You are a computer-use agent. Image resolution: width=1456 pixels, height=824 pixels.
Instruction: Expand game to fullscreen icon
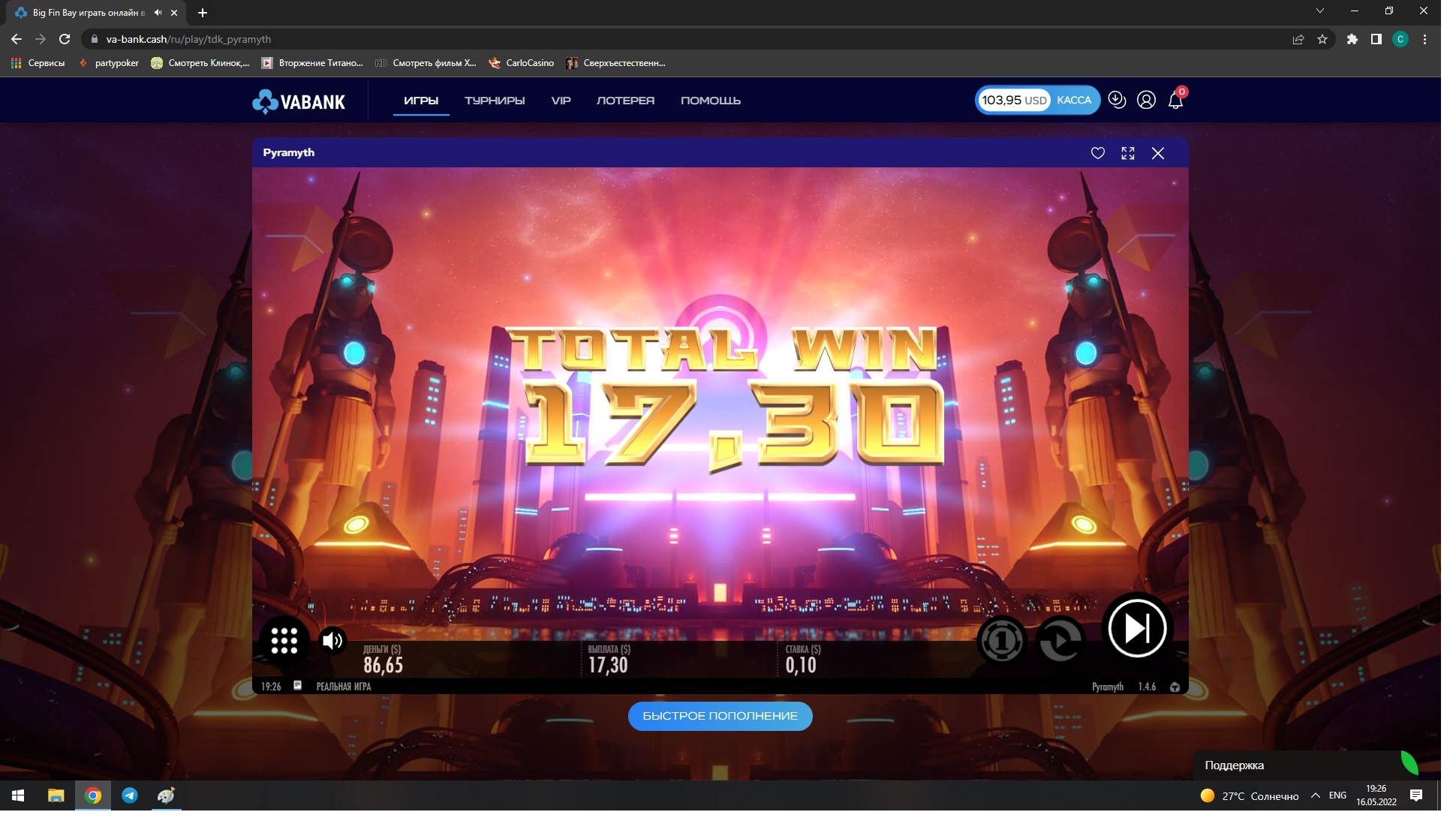(1127, 153)
